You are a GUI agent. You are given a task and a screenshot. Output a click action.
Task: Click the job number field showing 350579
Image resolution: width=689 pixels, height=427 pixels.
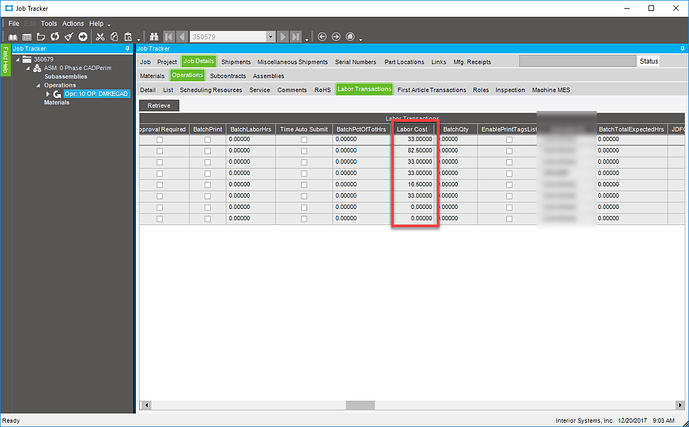click(x=228, y=37)
